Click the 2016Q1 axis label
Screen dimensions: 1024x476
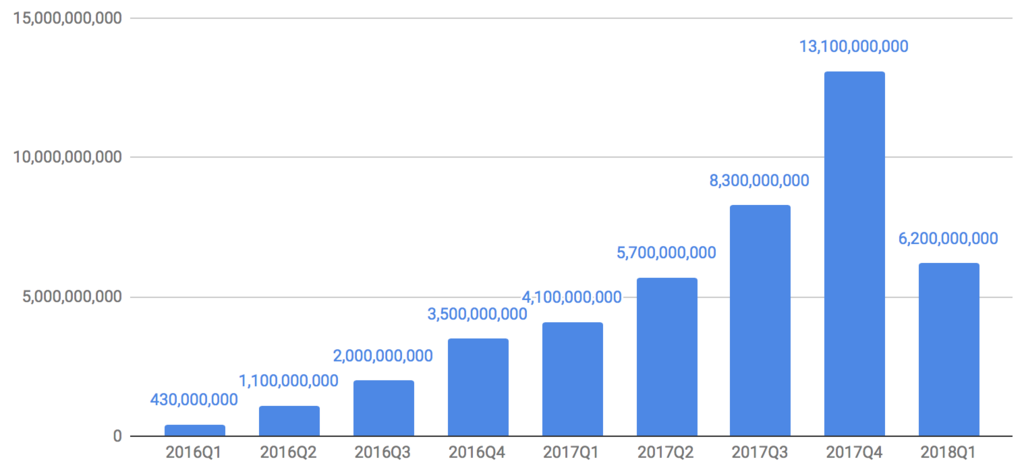click(x=195, y=453)
